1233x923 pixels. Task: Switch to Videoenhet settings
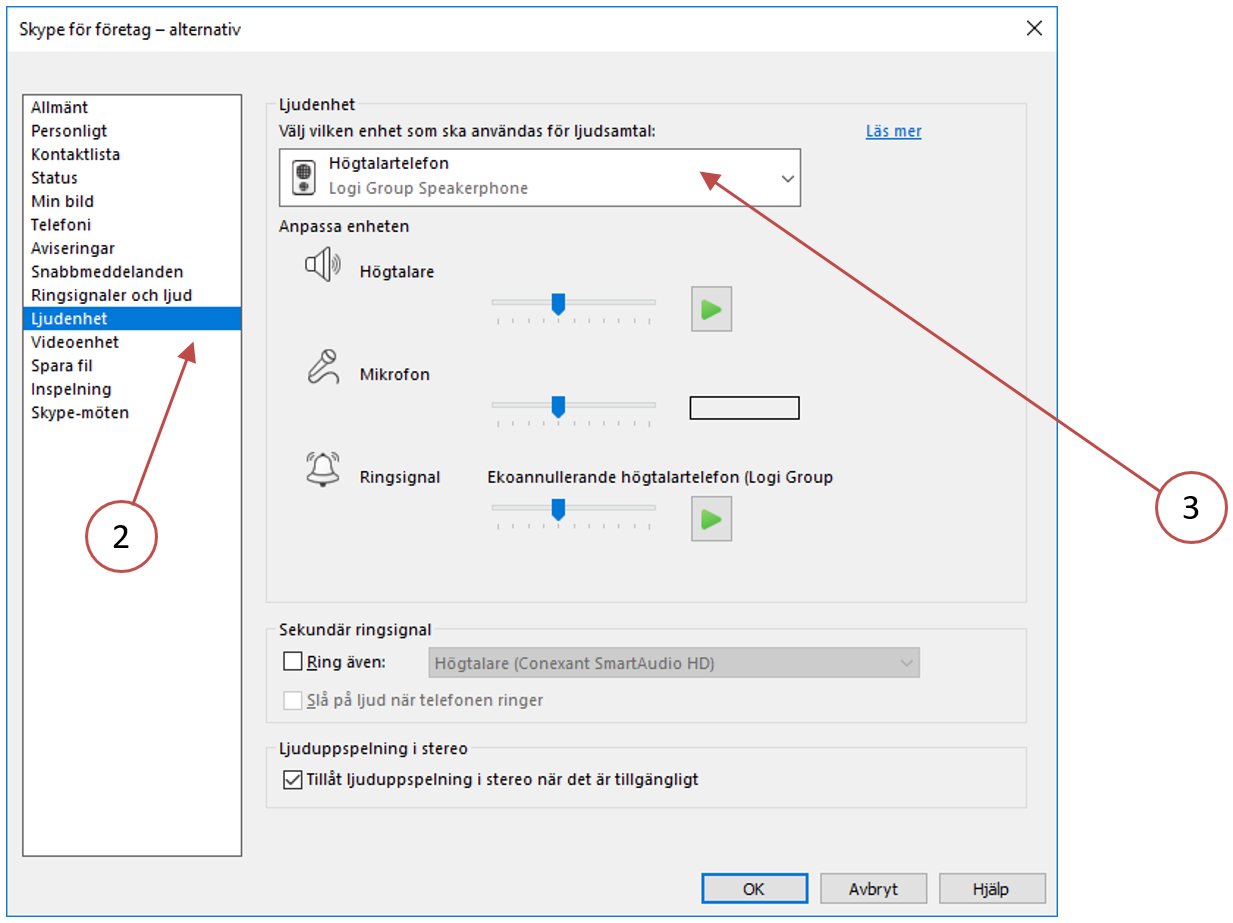point(132,342)
